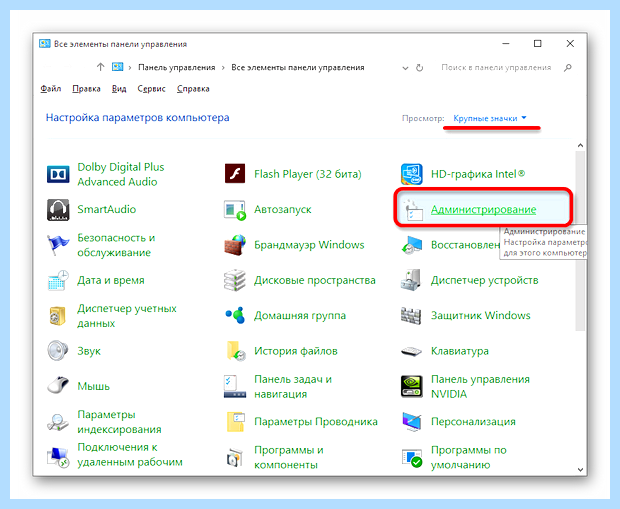620x509 pixels.
Task: Click the HomeGroup spheres icon
Action: [235, 315]
